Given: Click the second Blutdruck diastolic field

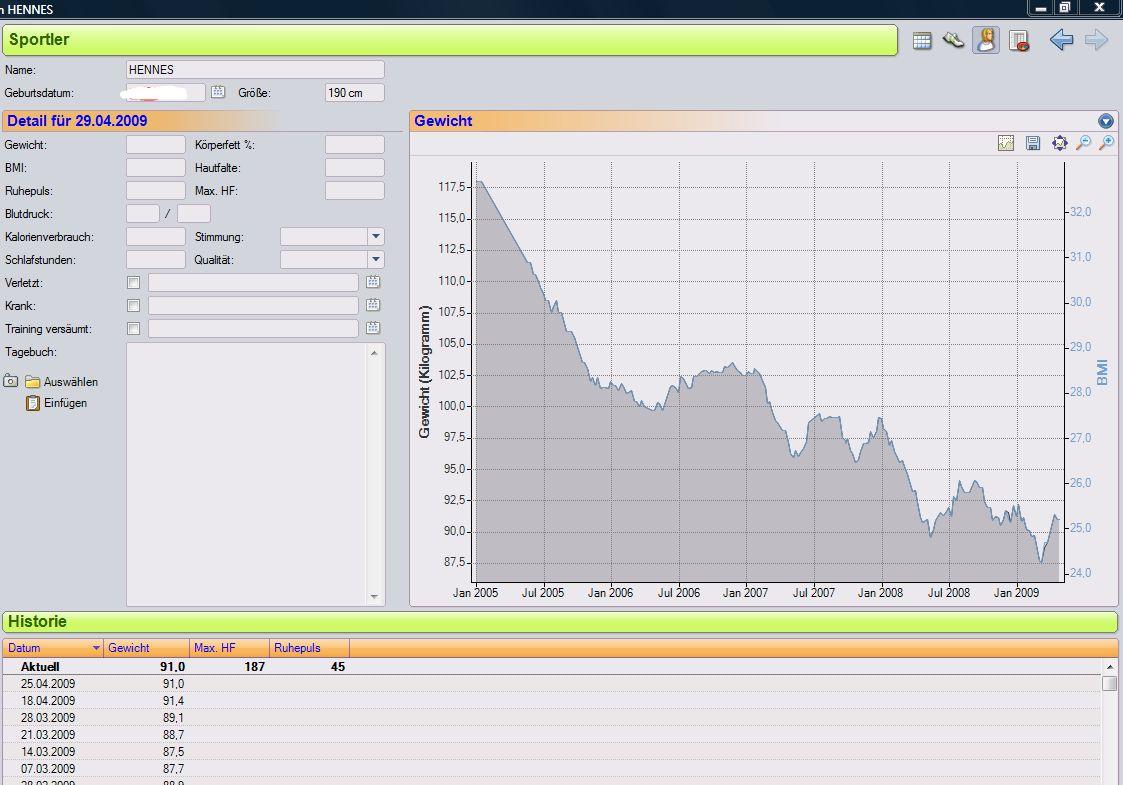Looking at the screenshot, I should tap(193, 213).
